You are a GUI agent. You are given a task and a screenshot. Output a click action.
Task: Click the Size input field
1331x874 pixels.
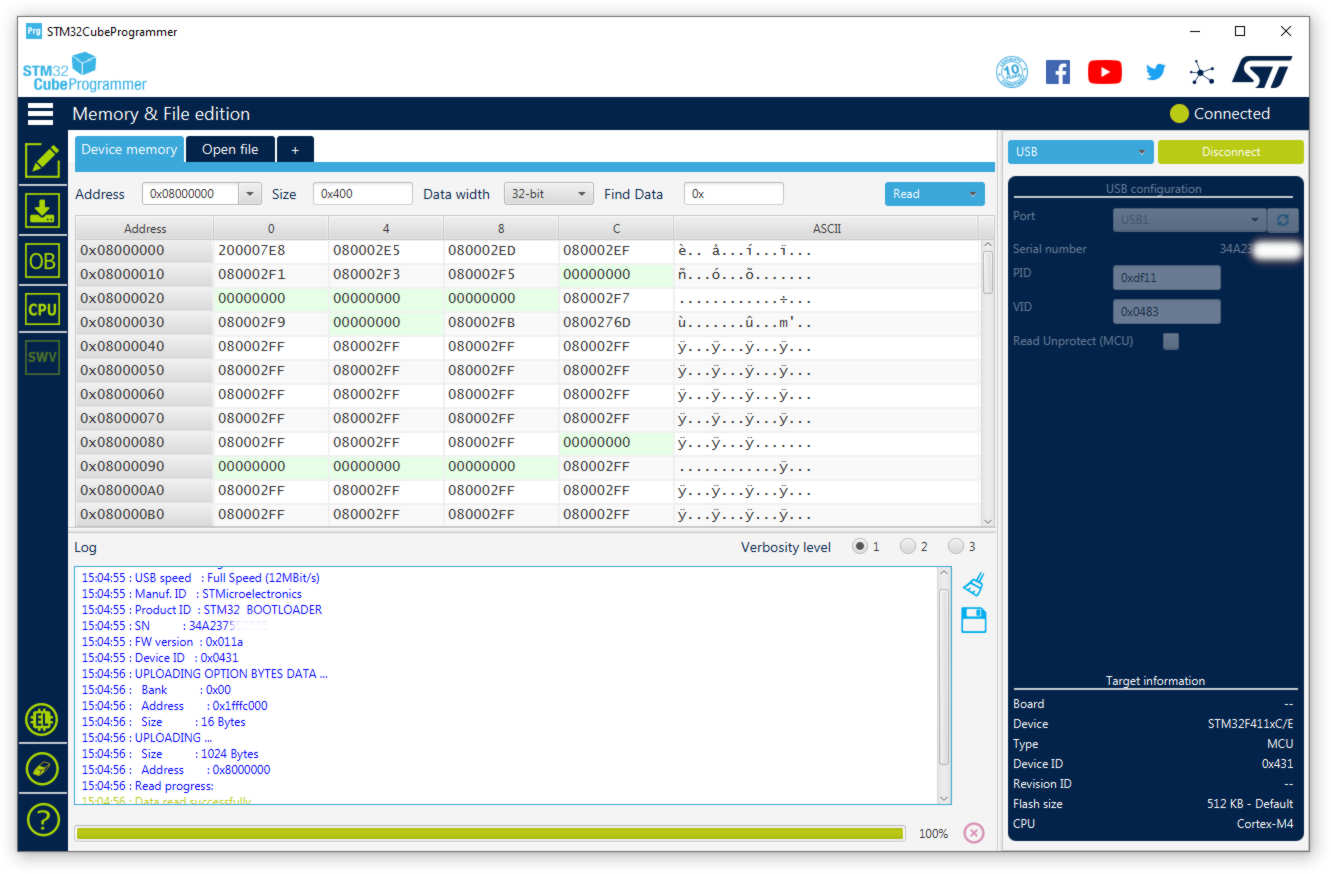[x=362, y=194]
